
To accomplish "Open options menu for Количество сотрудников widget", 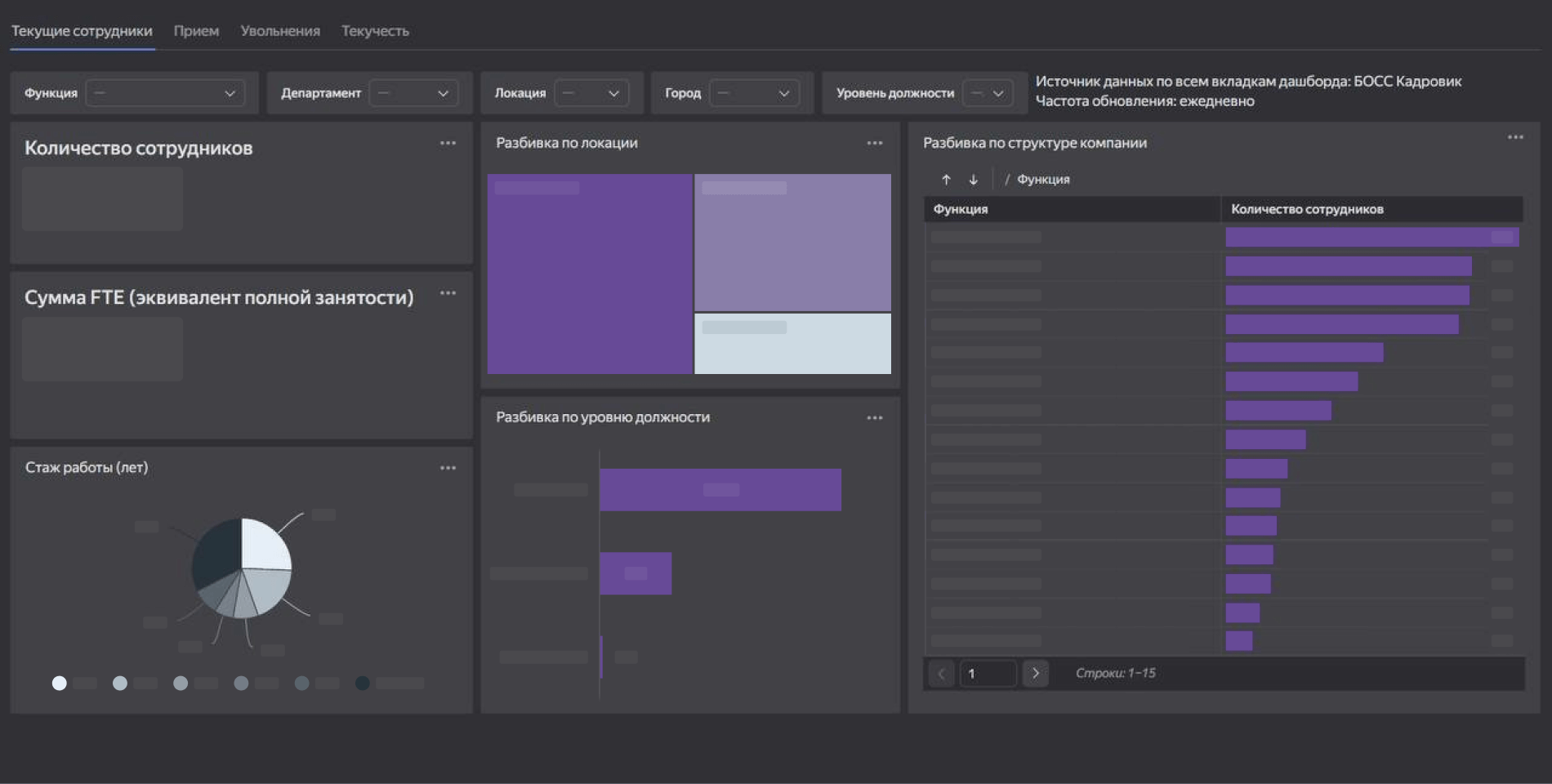I will coord(448,143).
